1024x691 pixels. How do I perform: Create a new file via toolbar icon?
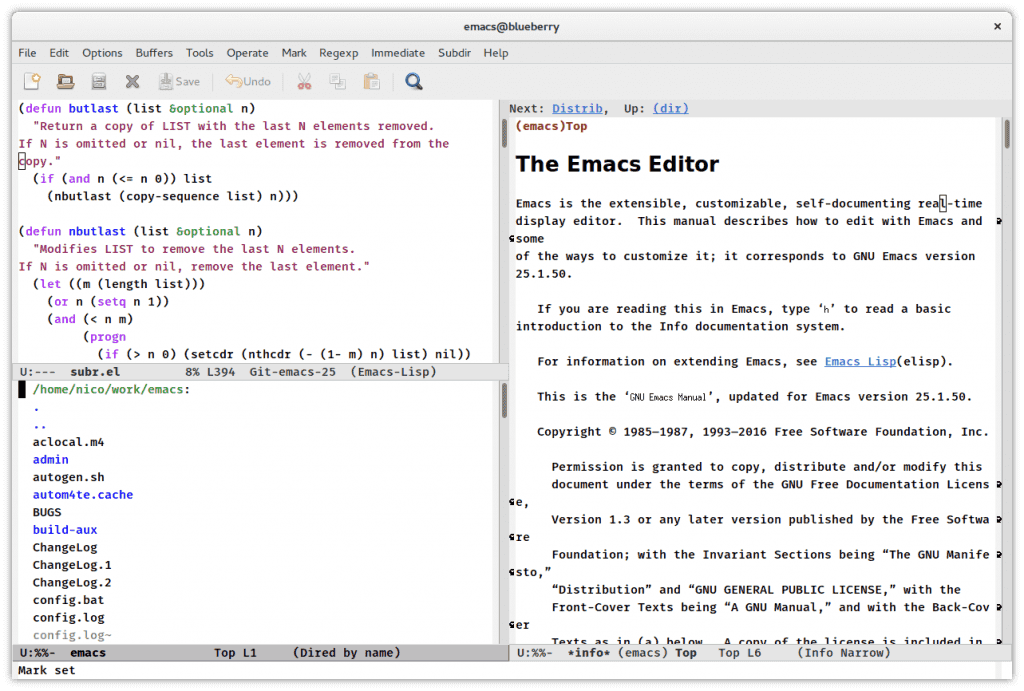point(31,81)
